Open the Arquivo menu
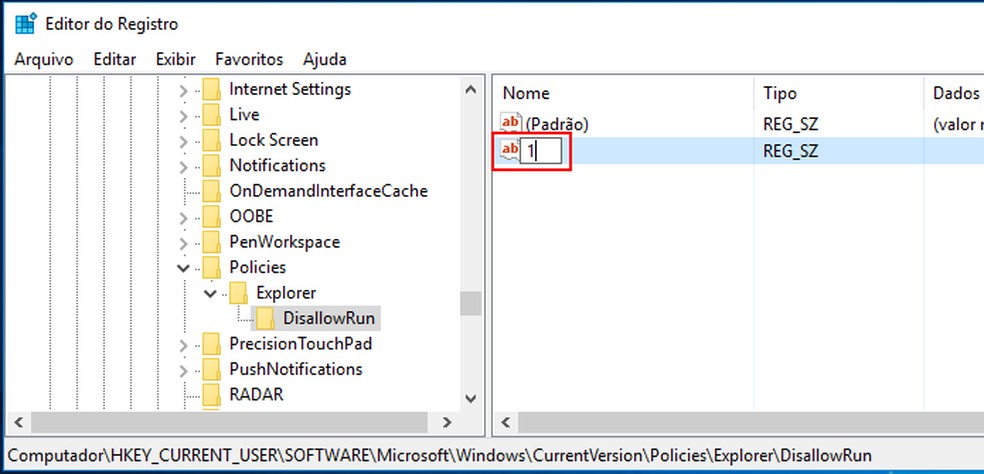984x474 pixels. (x=44, y=60)
